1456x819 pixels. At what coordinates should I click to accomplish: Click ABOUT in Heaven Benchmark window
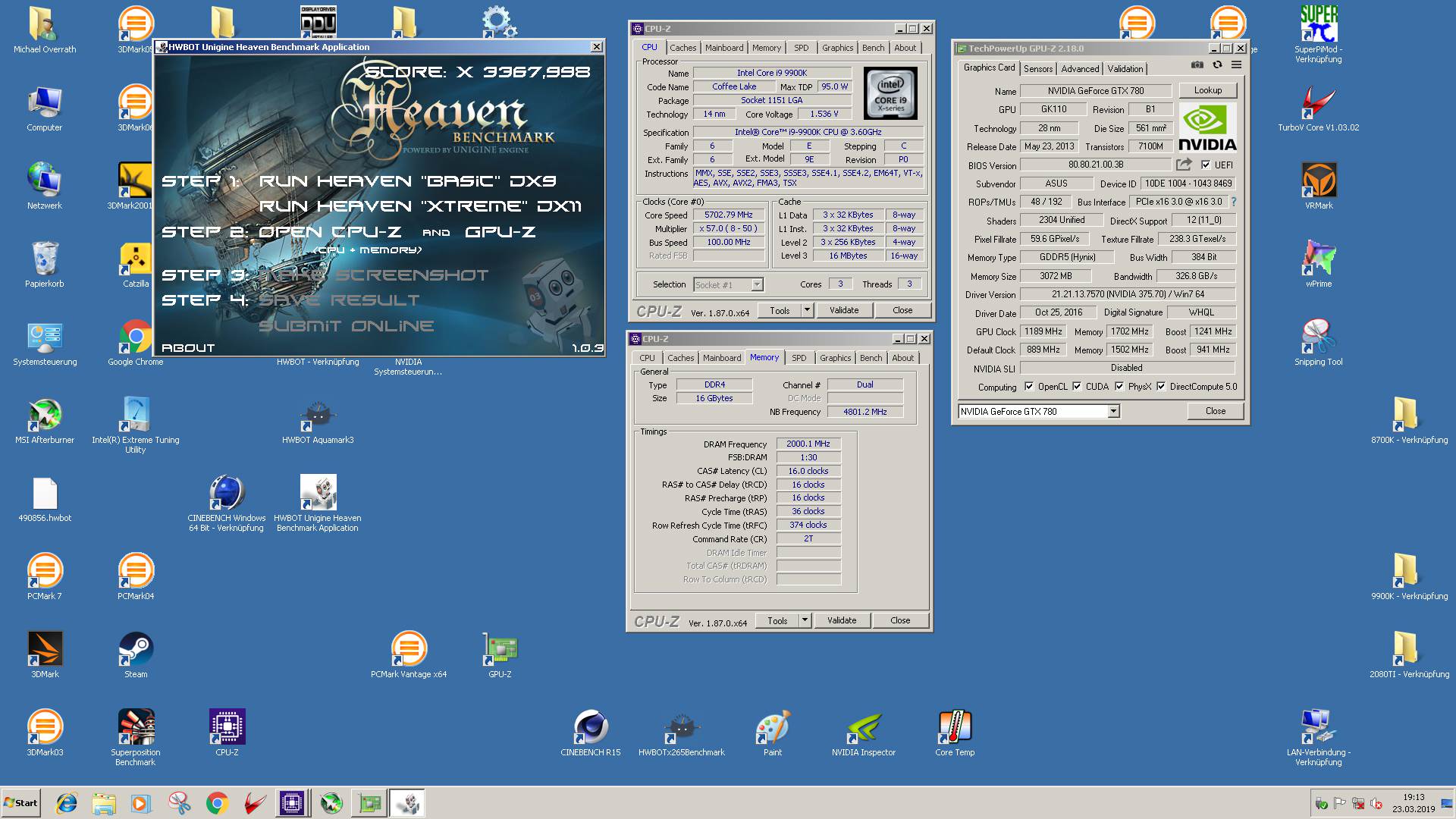[x=188, y=348]
